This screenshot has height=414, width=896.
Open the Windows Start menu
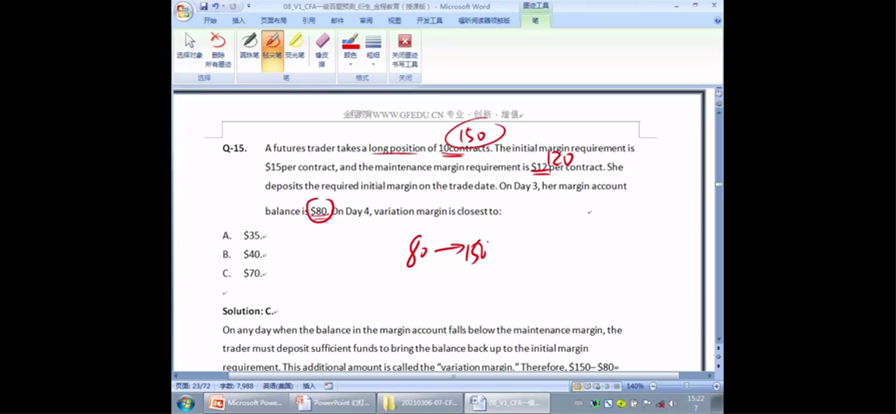pos(186,403)
